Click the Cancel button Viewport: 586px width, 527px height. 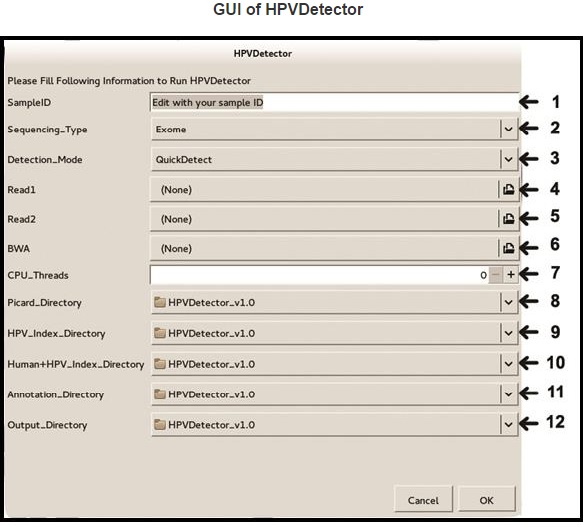pos(423,500)
